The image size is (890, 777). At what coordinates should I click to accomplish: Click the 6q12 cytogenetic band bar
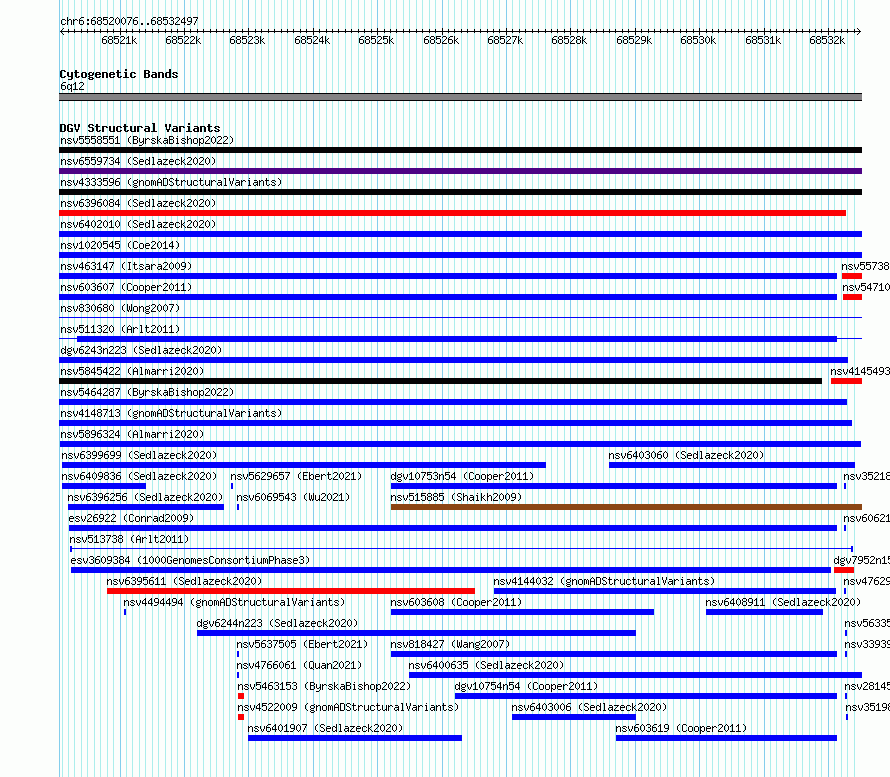(x=460, y=97)
